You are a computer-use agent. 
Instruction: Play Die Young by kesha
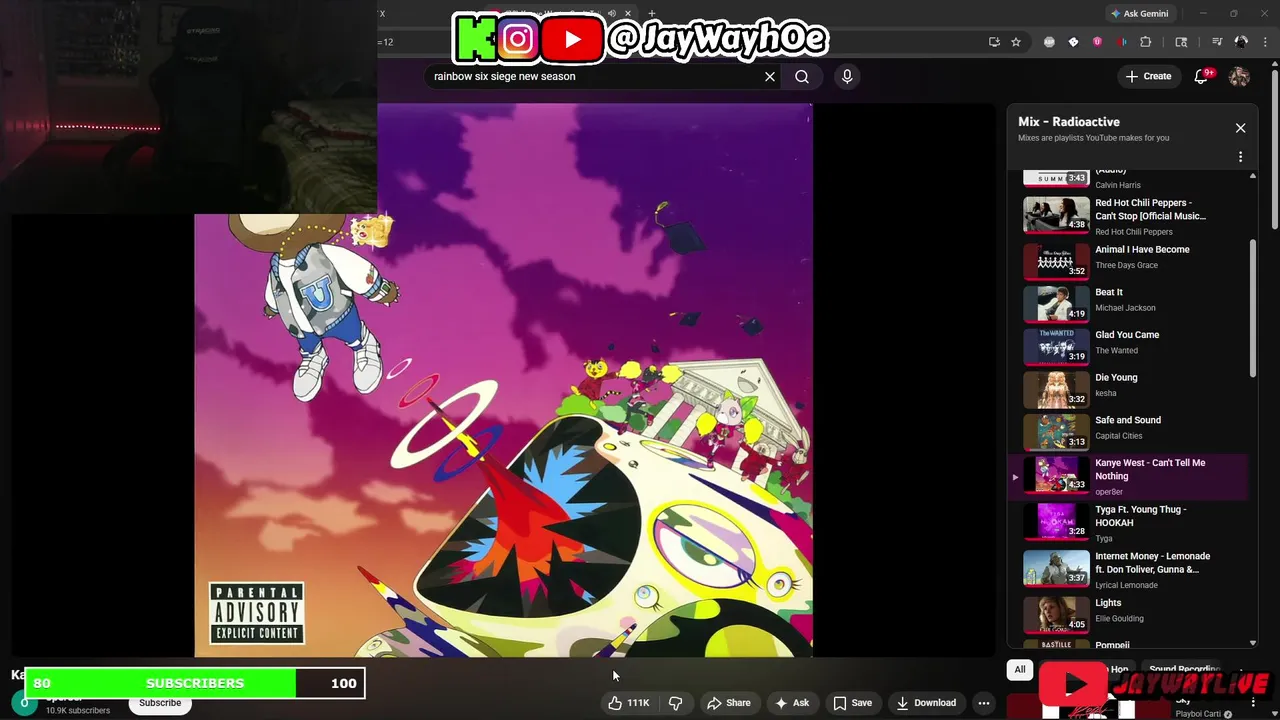tap(1130, 387)
